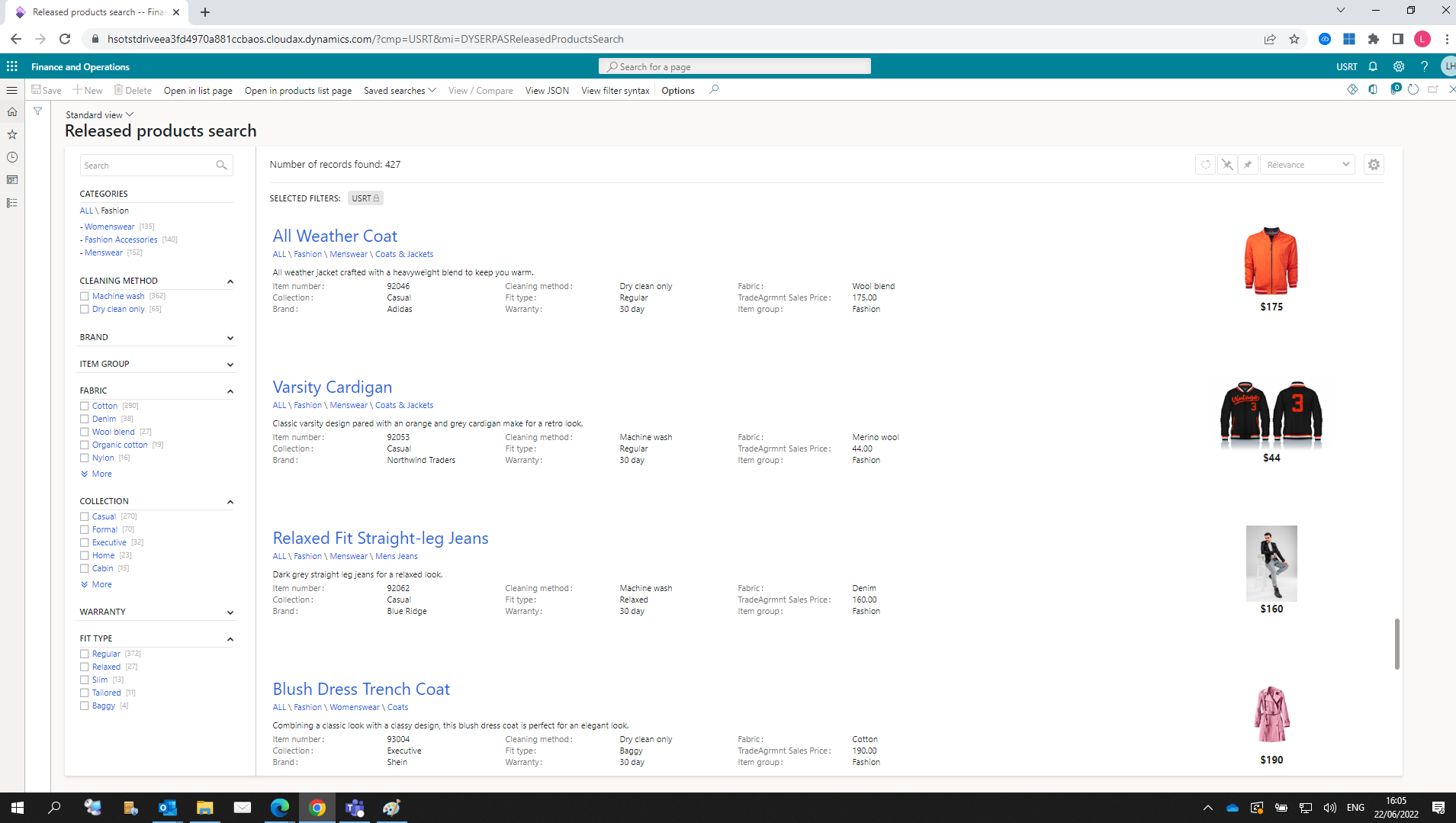Open the Varsity Cardigan product link
Screen dimensions: 1456x823
332,387
